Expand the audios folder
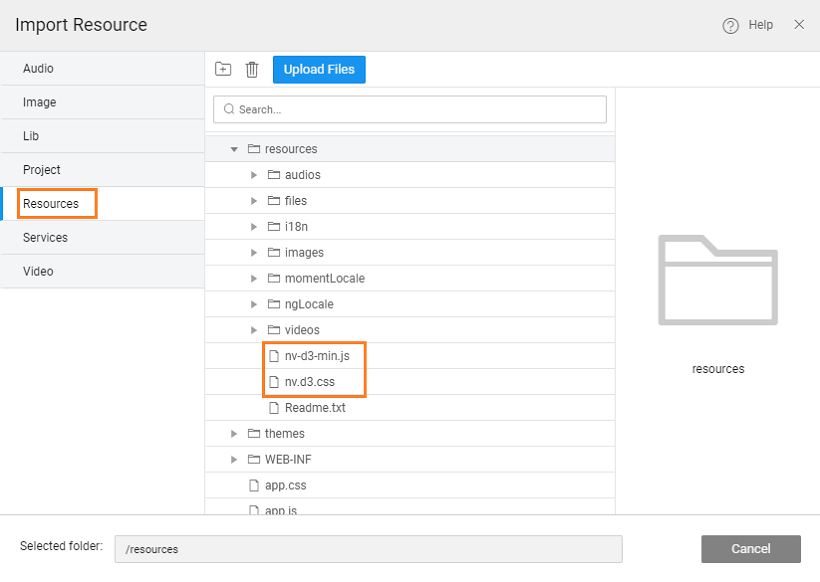820x582 pixels. (x=254, y=175)
